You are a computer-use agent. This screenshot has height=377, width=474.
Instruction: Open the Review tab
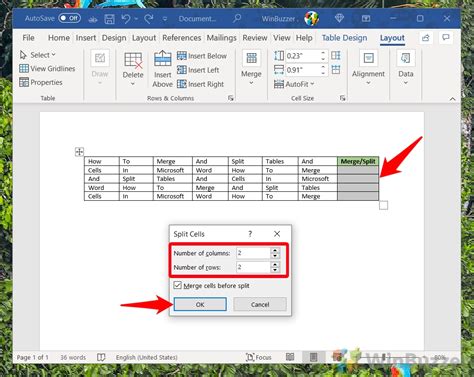point(255,38)
